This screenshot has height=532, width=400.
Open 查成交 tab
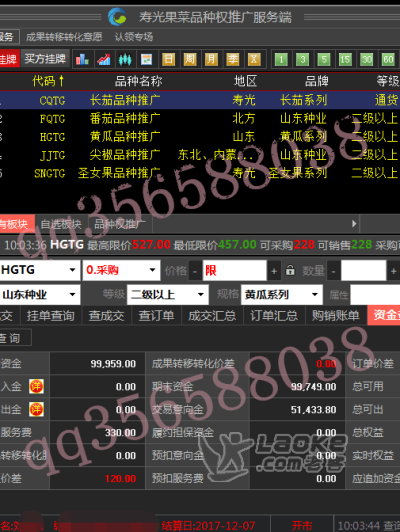click(106, 316)
